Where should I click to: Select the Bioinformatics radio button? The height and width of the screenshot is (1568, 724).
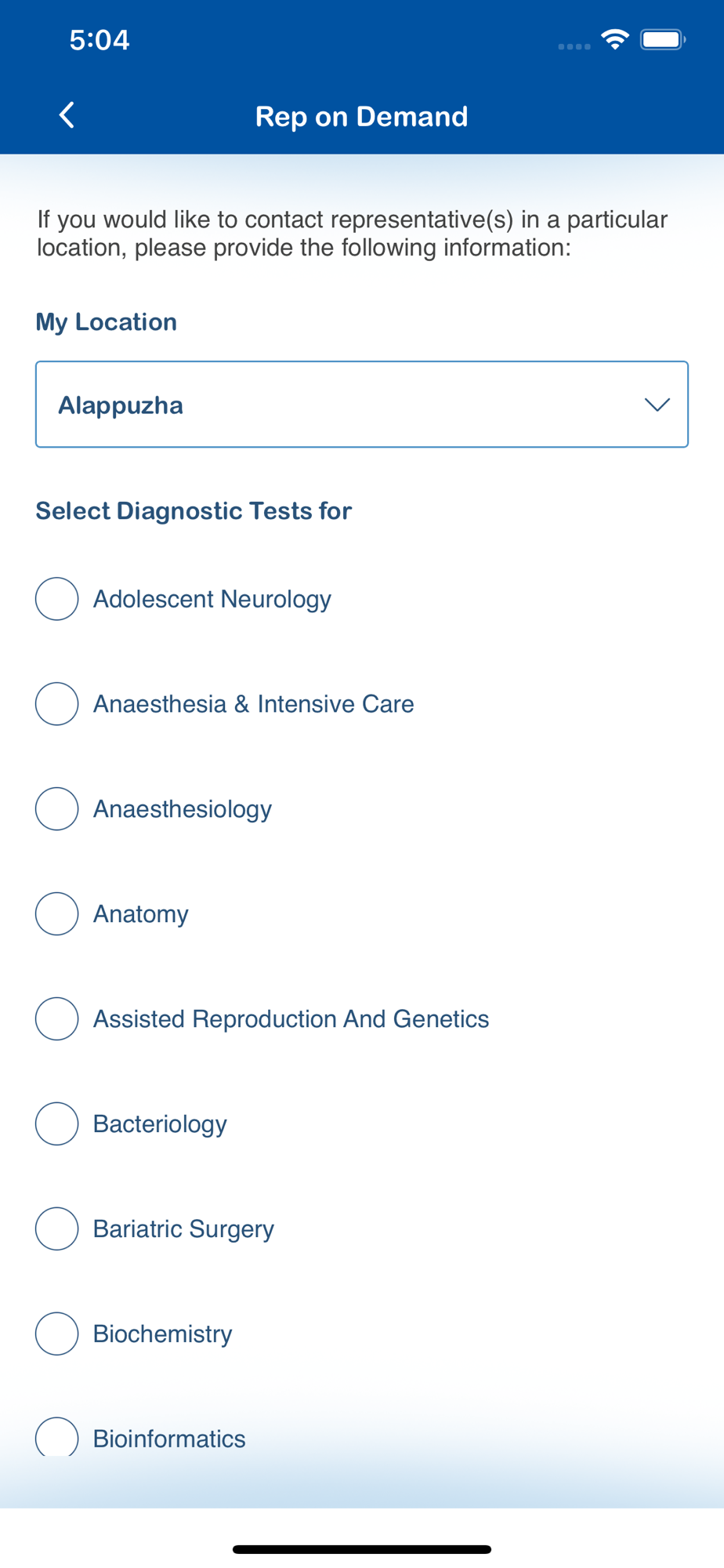(x=57, y=1438)
